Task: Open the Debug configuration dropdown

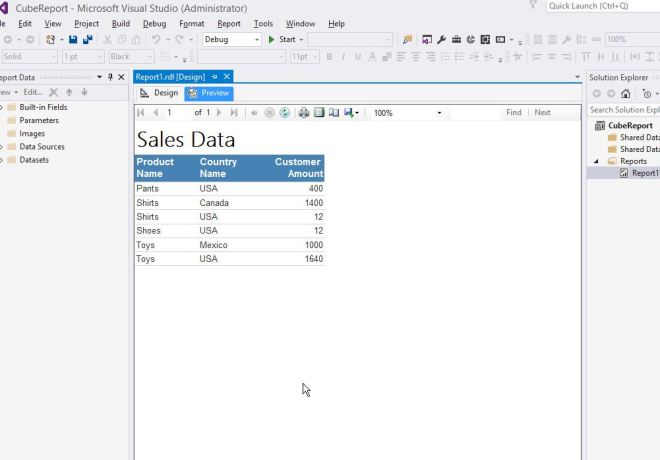Action: pyautogui.click(x=256, y=40)
